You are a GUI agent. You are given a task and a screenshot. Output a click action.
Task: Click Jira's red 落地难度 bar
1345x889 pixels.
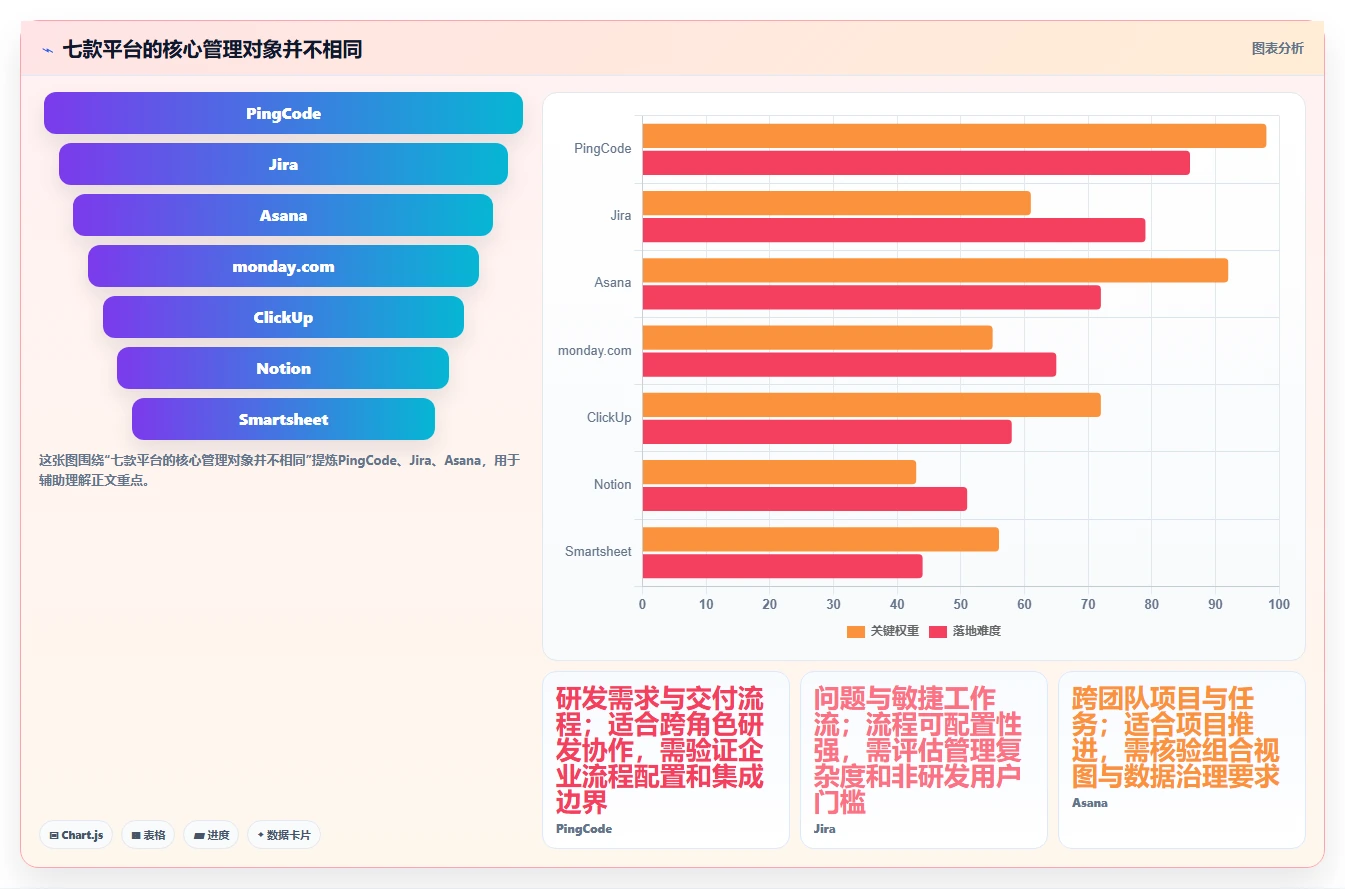click(893, 230)
